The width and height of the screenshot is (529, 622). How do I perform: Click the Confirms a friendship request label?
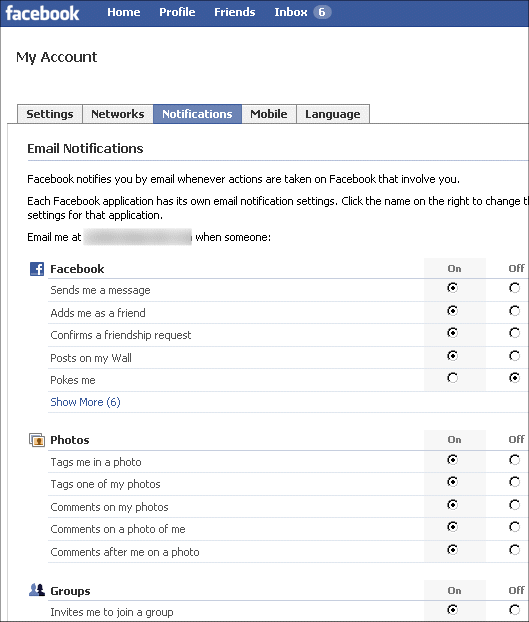[x=121, y=335]
